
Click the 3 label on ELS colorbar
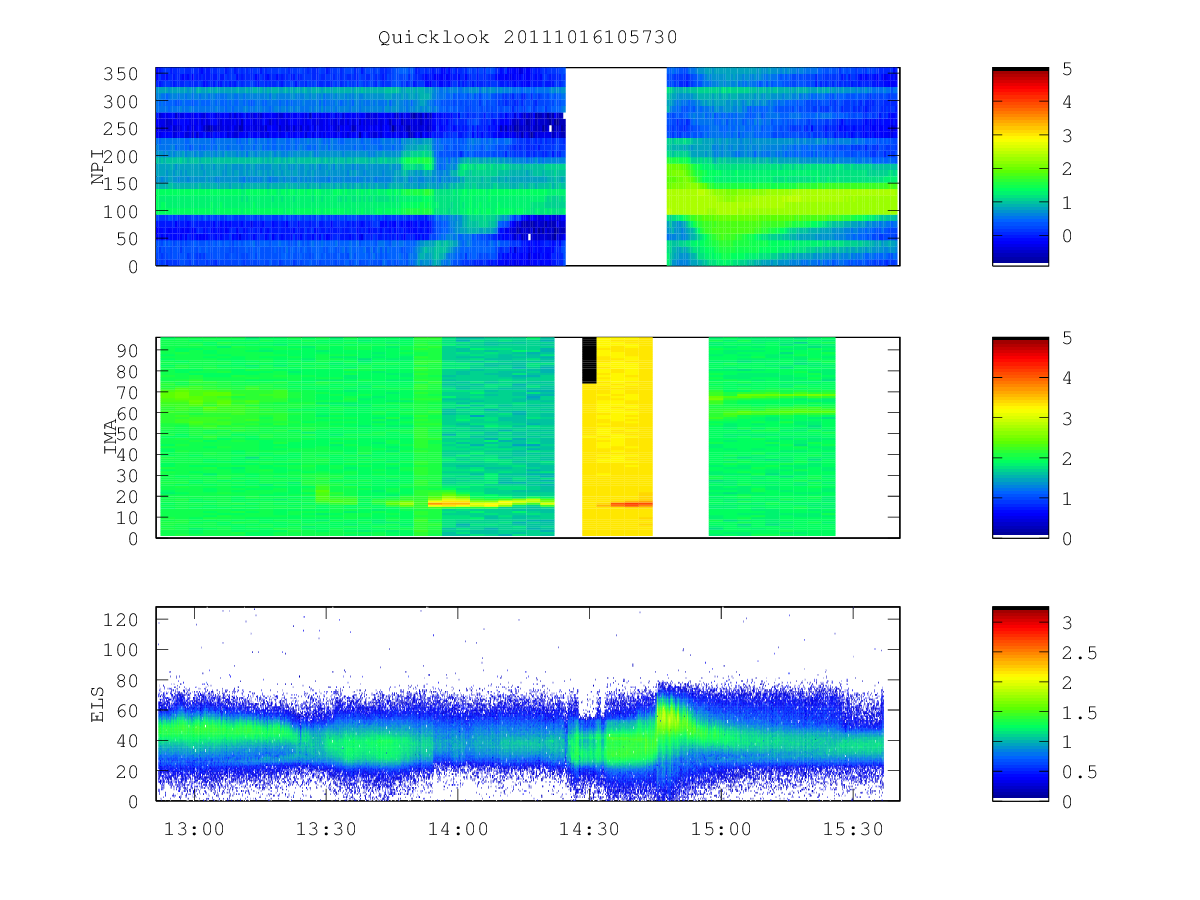tap(1066, 623)
